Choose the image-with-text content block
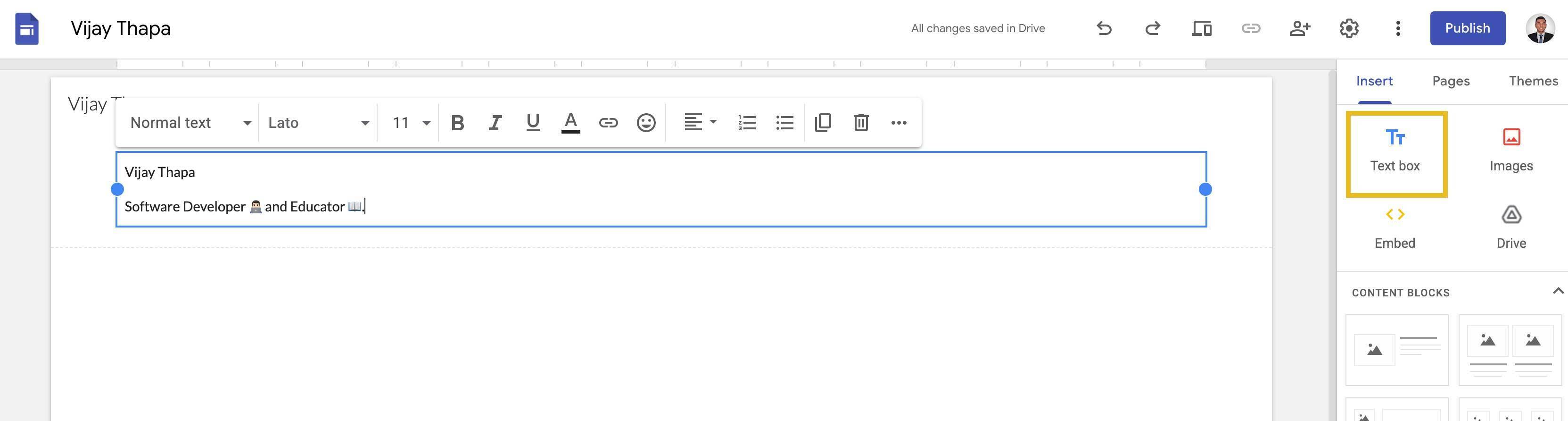The image size is (1568, 421). 1396,350
